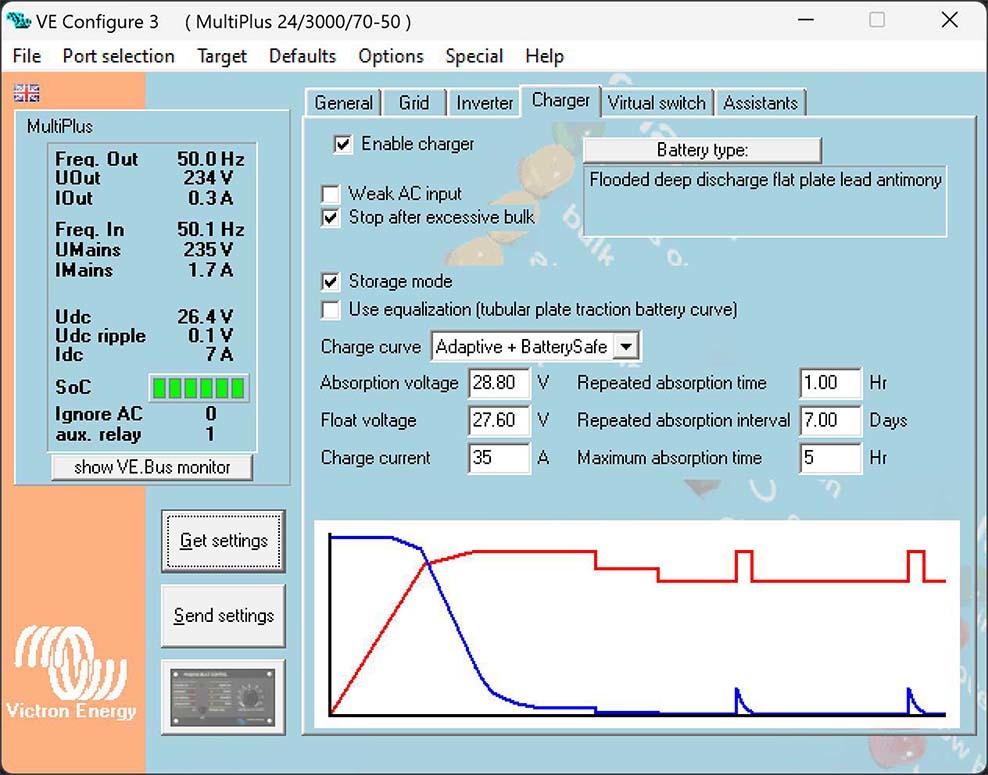The height and width of the screenshot is (775, 988).
Task: Open the Defaults menu
Action: pos(302,56)
